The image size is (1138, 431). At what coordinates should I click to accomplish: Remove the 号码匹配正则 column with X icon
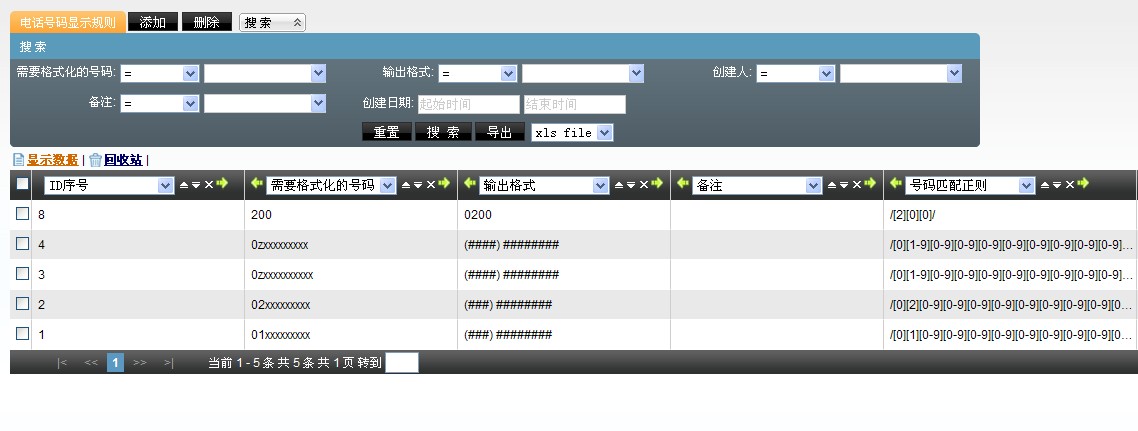[1069, 185]
